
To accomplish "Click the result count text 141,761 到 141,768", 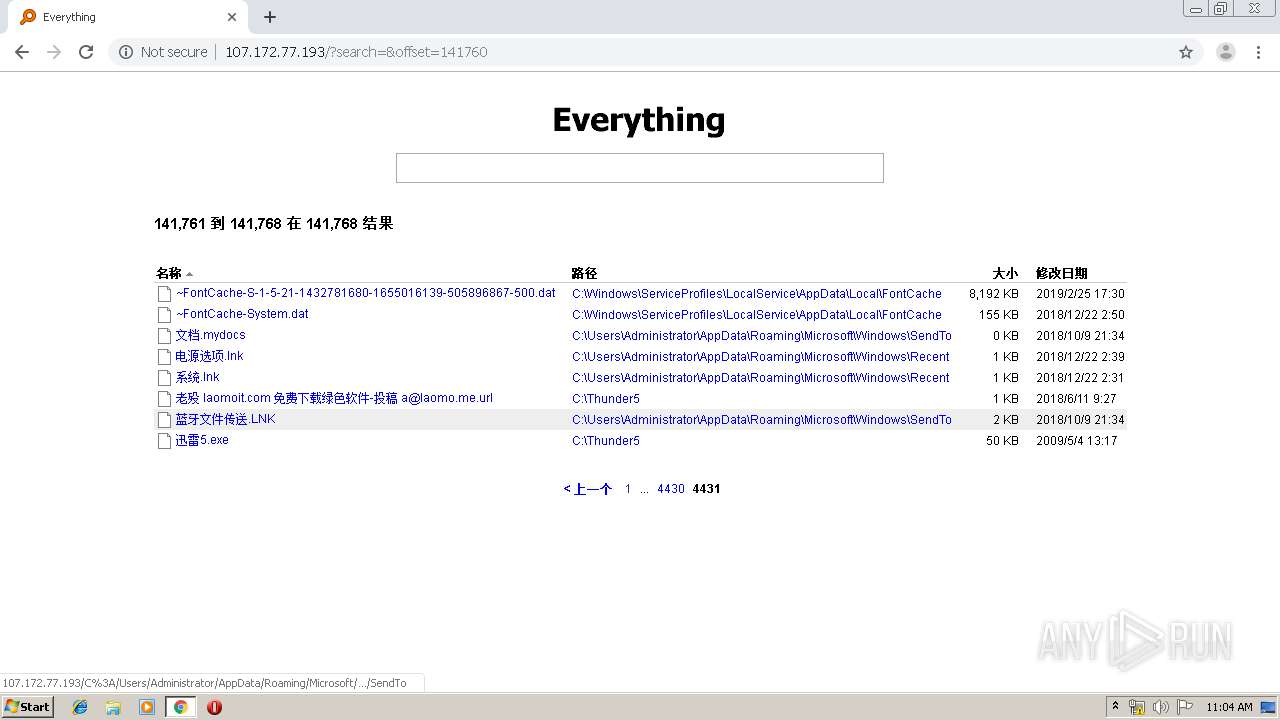I will click(x=274, y=224).
